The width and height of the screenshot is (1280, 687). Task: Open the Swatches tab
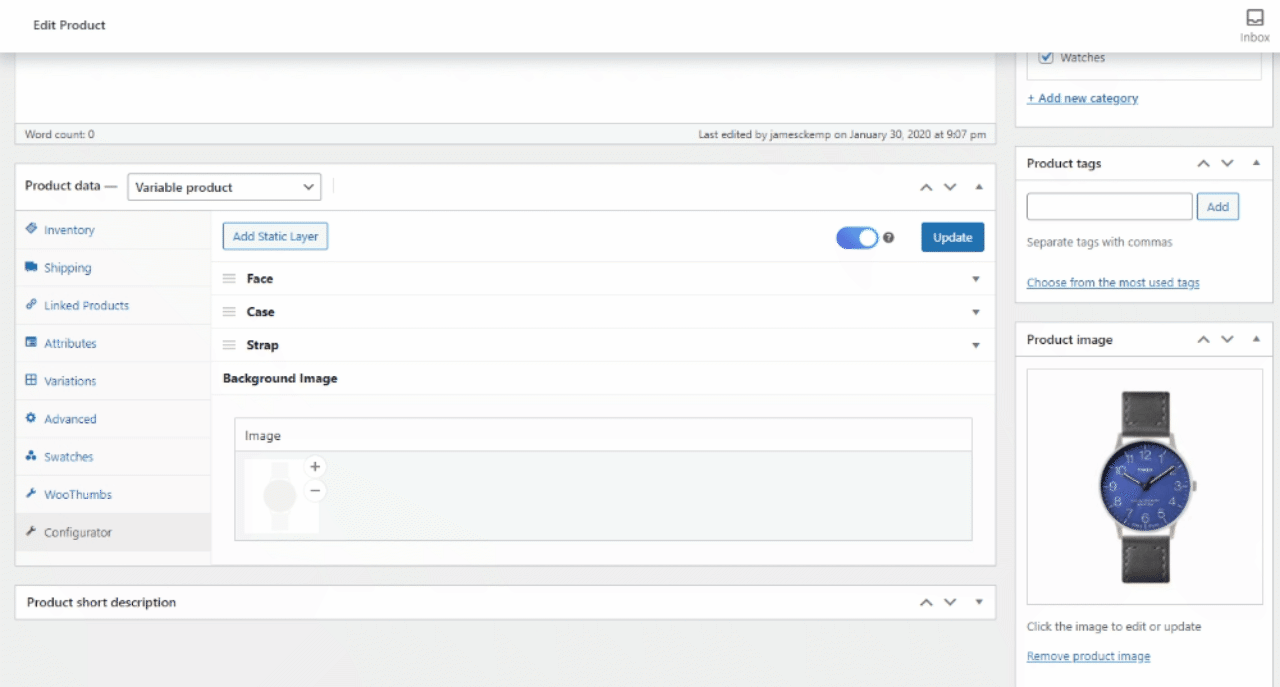(x=68, y=457)
